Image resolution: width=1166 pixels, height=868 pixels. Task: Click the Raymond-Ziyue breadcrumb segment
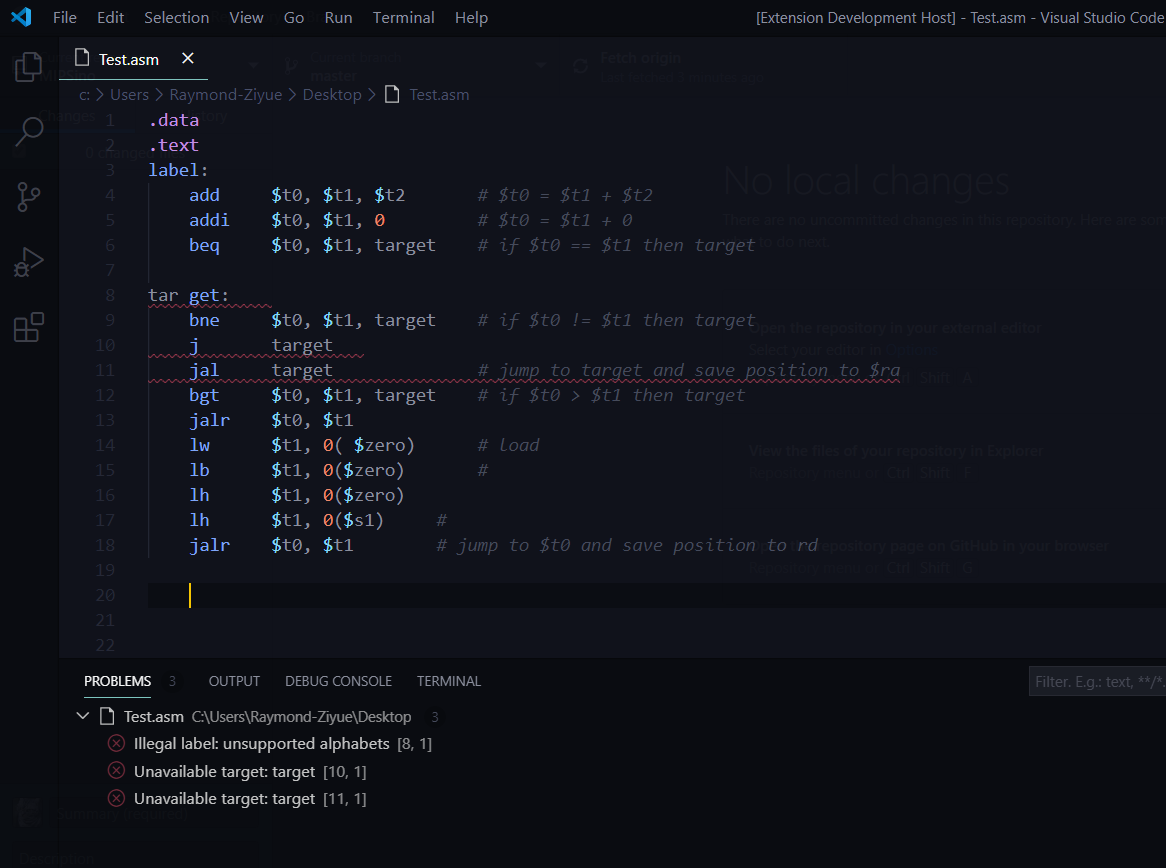(226, 94)
